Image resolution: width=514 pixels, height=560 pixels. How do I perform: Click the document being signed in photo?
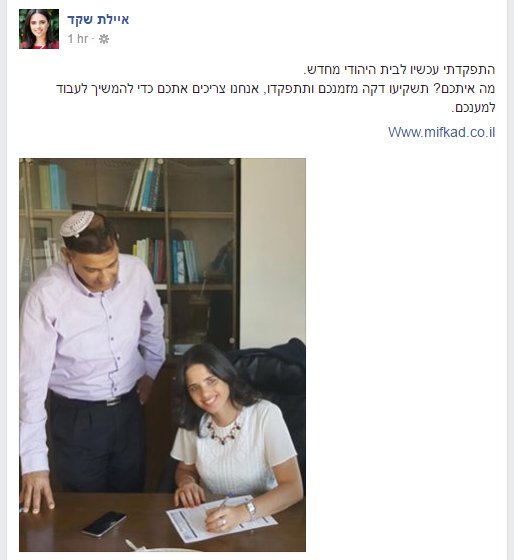click(221, 518)
